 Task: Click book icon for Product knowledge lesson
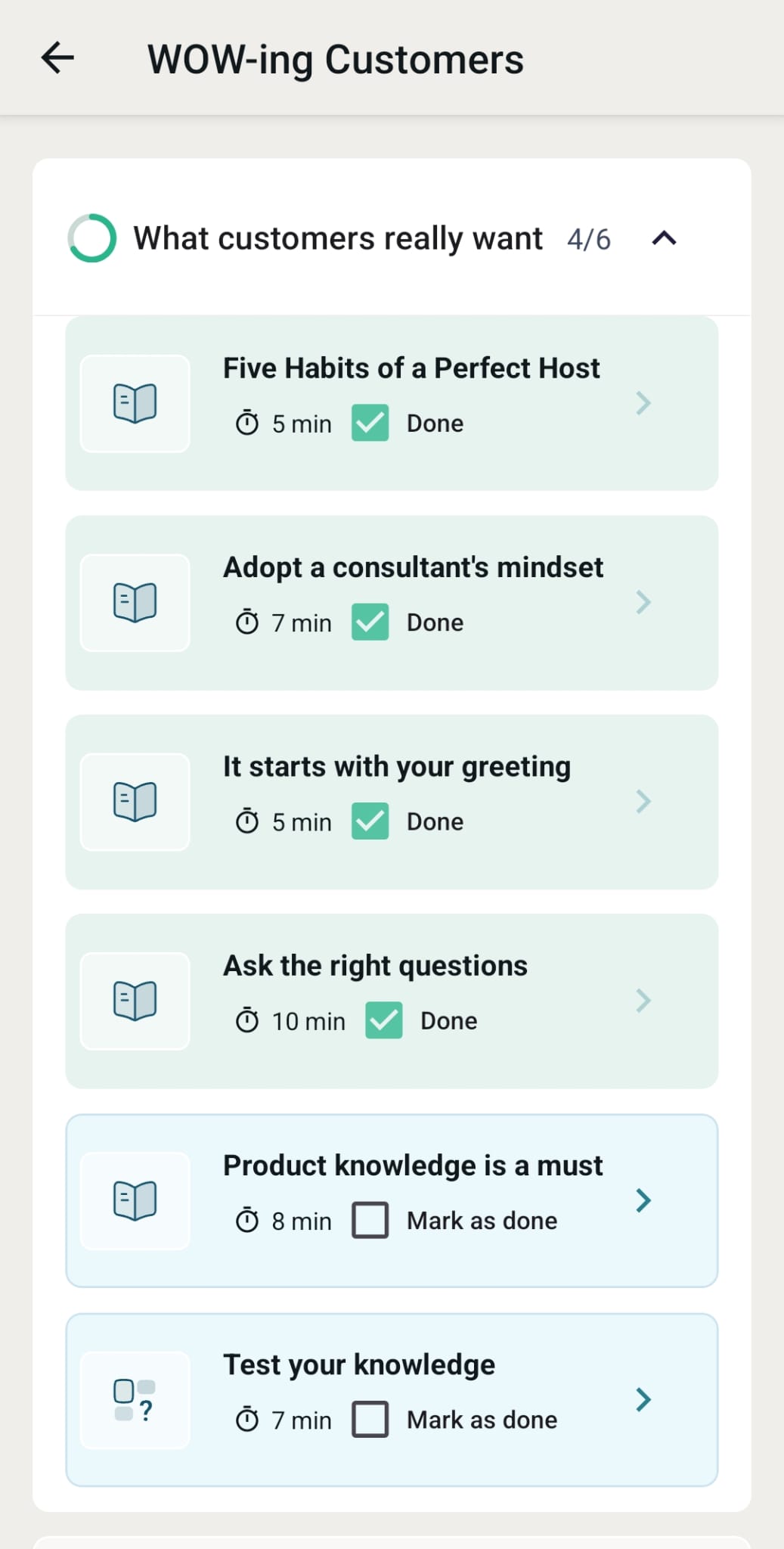click(x=135, y=1200)
